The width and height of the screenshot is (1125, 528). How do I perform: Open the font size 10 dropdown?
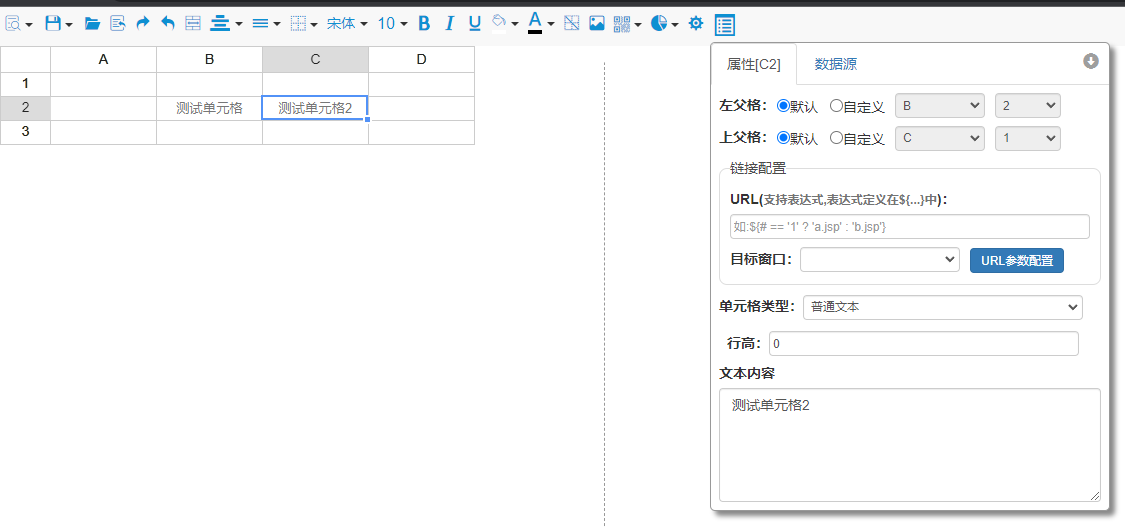pyautogui.click(x=392, y=24)
